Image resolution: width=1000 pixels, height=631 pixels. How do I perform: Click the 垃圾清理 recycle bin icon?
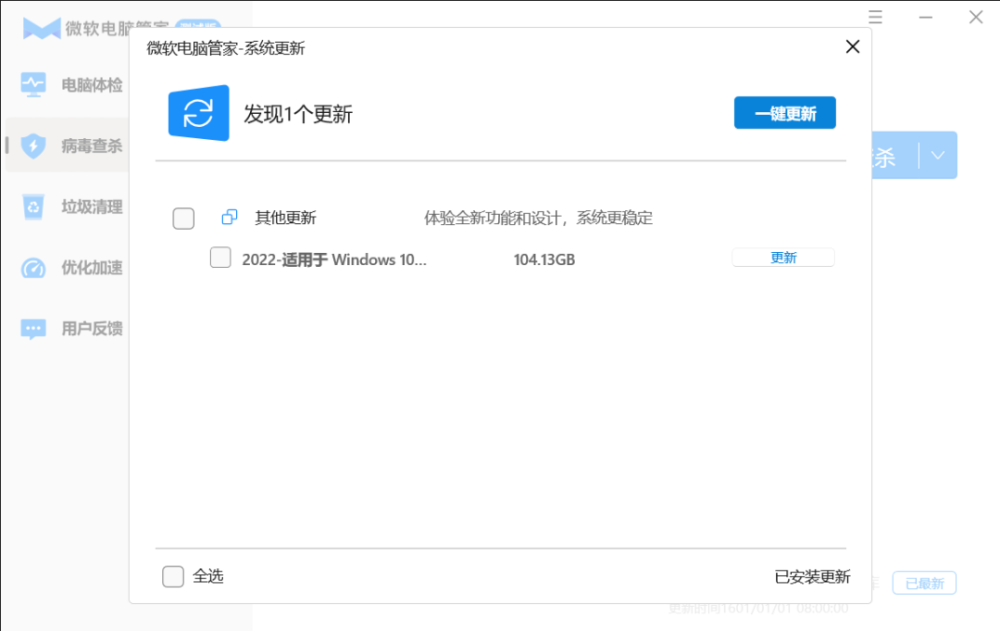click(33, 207)
